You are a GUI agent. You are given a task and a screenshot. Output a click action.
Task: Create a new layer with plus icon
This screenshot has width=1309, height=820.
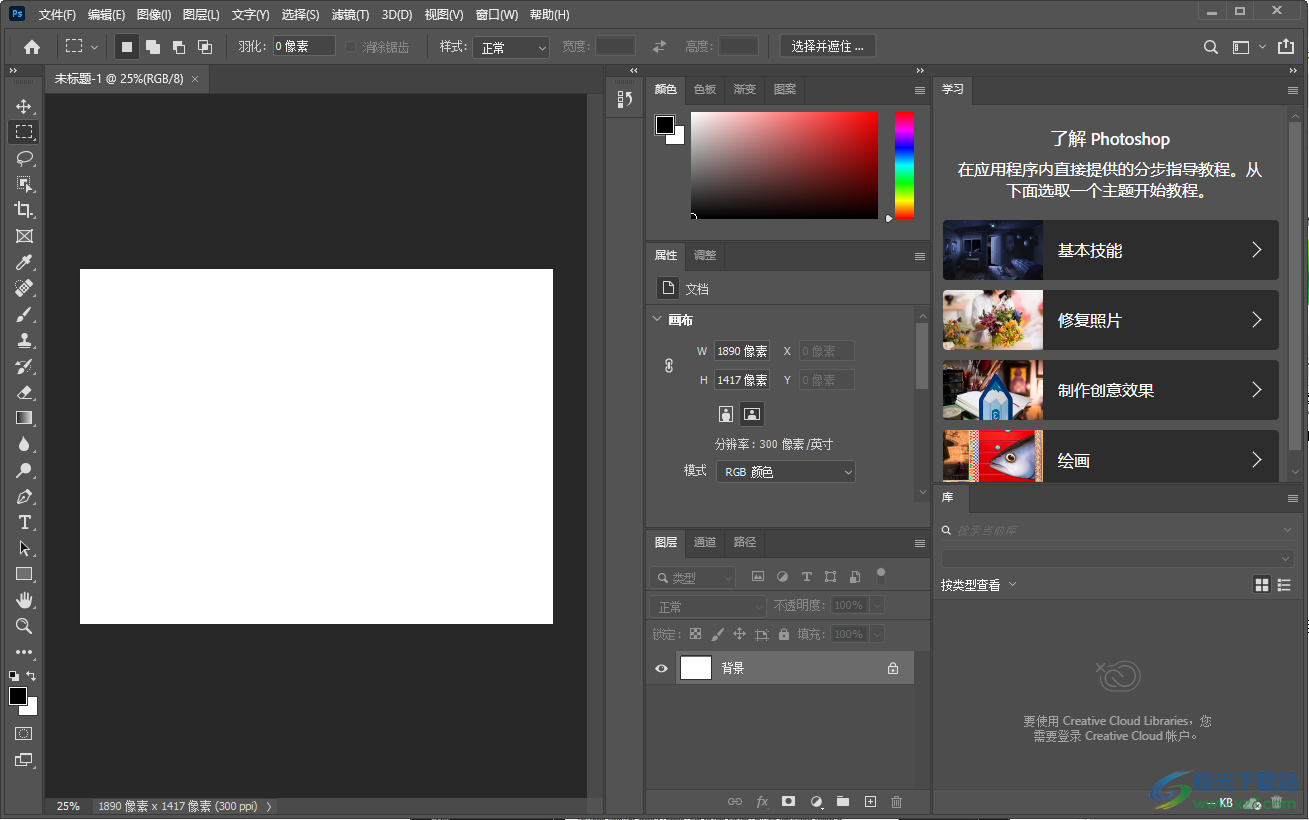click(870, 802)
